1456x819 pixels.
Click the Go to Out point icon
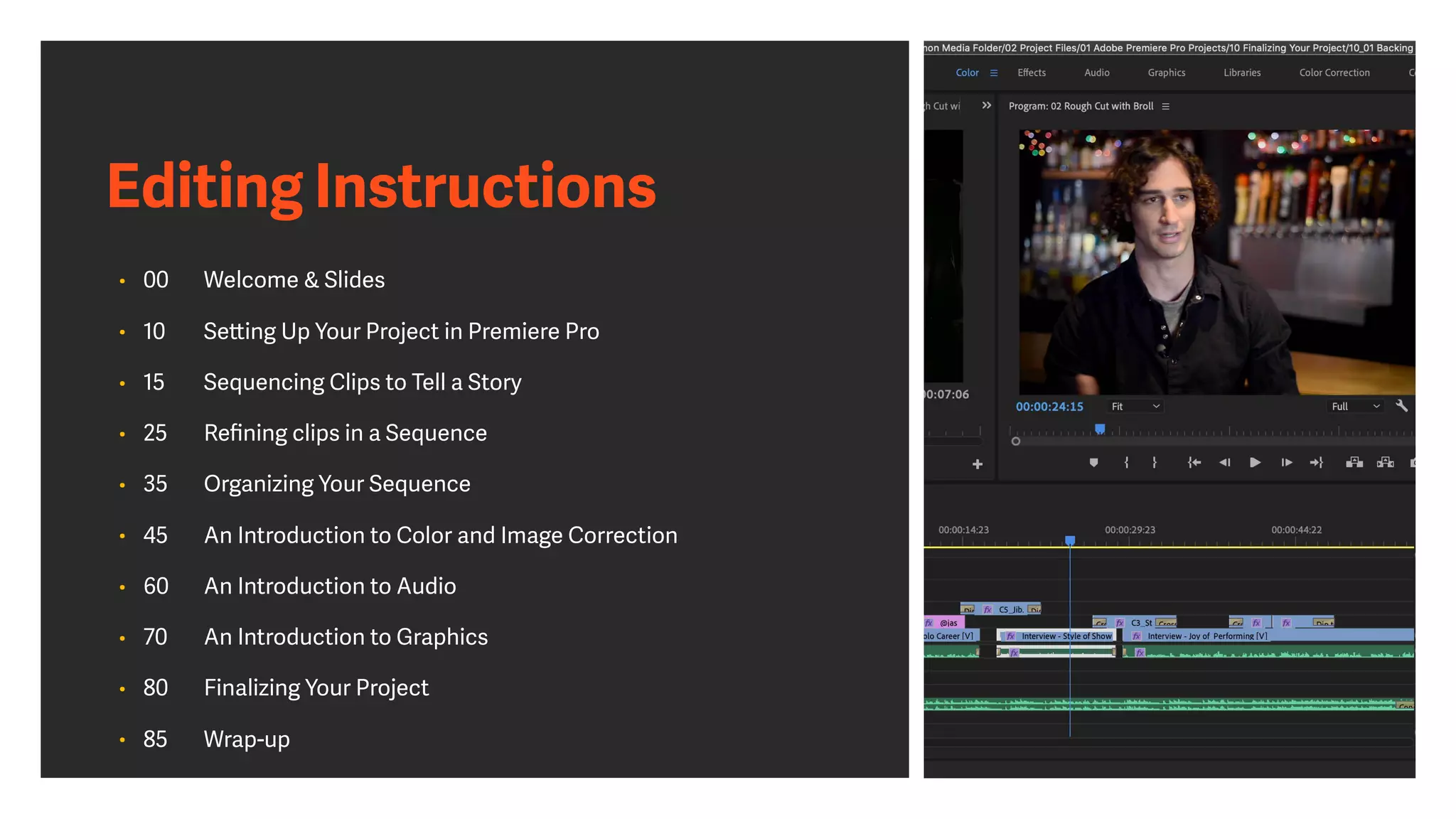click(1317, 463)
